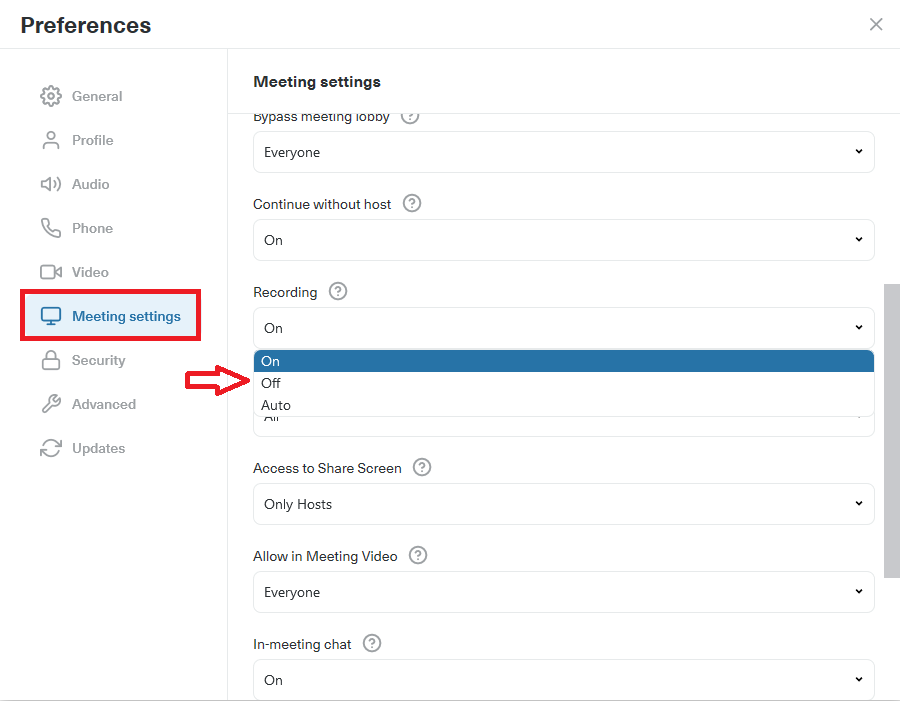Screen dimensions: 900x701
Task: Click the Recording help icon
Action: tap(337, 292)
